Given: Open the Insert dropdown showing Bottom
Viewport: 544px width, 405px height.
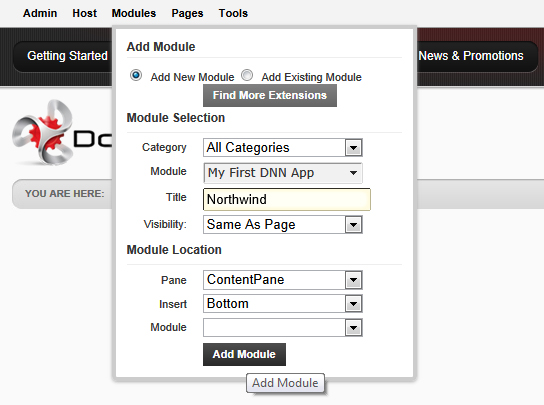Looking at the screenshot, I should point(283,304).
